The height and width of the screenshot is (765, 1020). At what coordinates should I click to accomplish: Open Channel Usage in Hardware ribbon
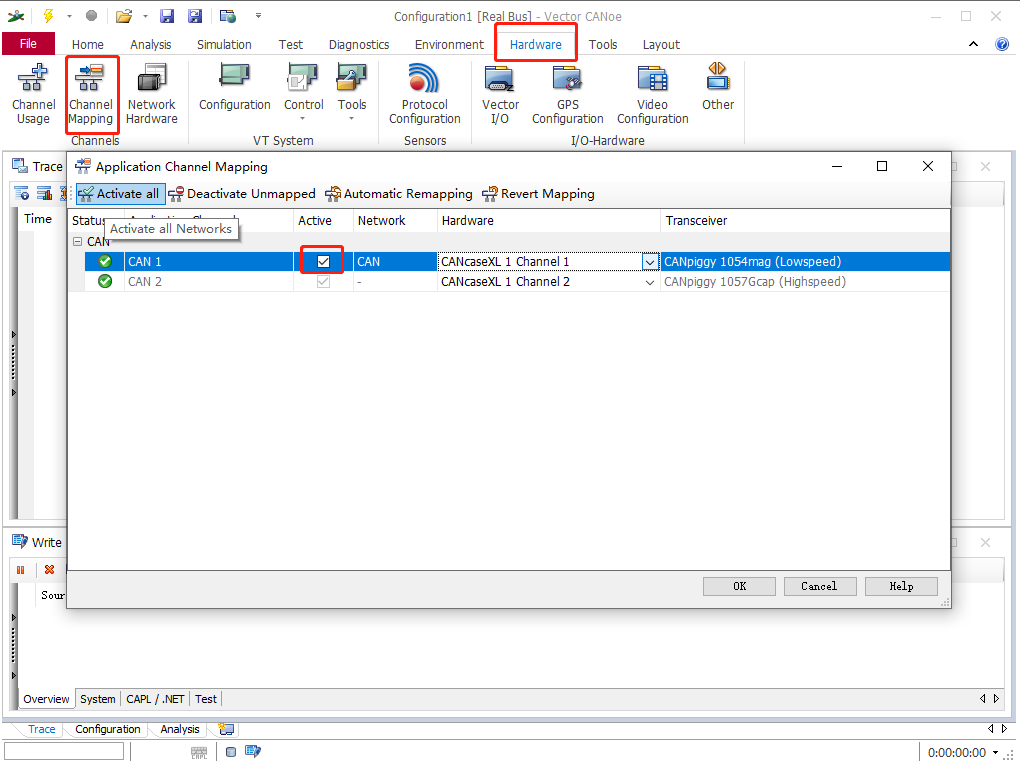click(x=33, y=94)
